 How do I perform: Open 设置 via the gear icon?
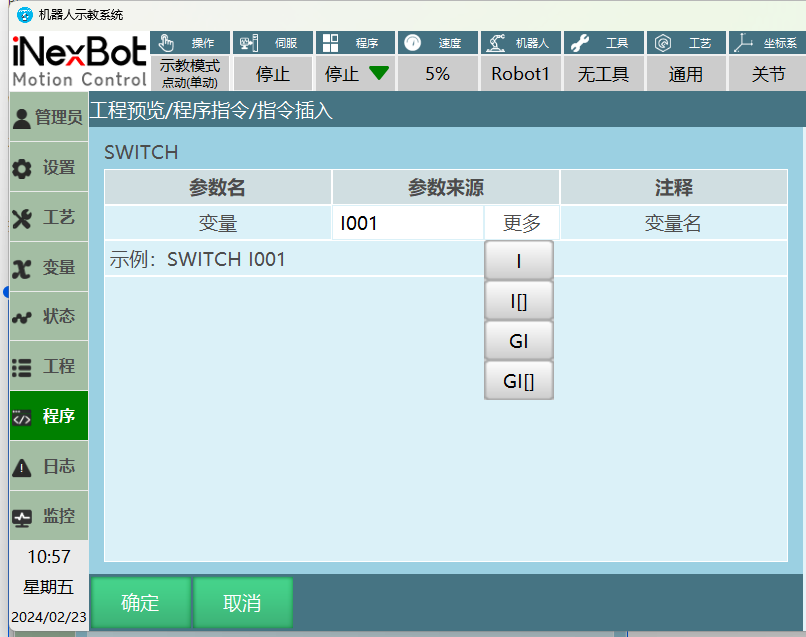pyautogui.click(x=21, y=169)
